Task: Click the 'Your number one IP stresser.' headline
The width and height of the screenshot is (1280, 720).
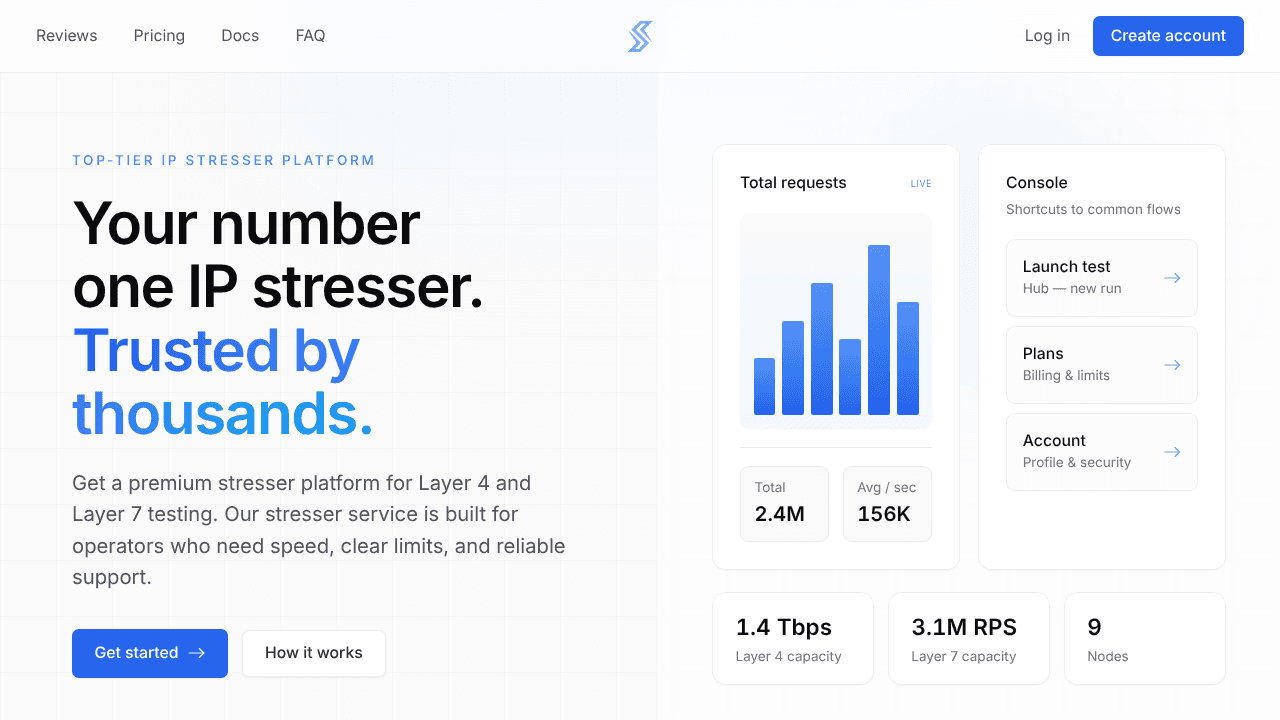Action: pyautogui.click(x=278, y=255)
